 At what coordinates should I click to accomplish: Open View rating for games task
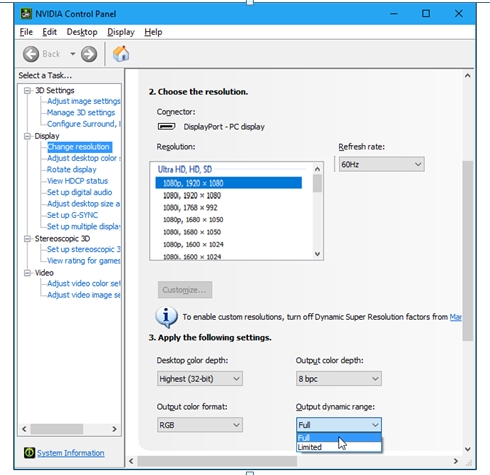pyautogui.click(x=84, y=261)
